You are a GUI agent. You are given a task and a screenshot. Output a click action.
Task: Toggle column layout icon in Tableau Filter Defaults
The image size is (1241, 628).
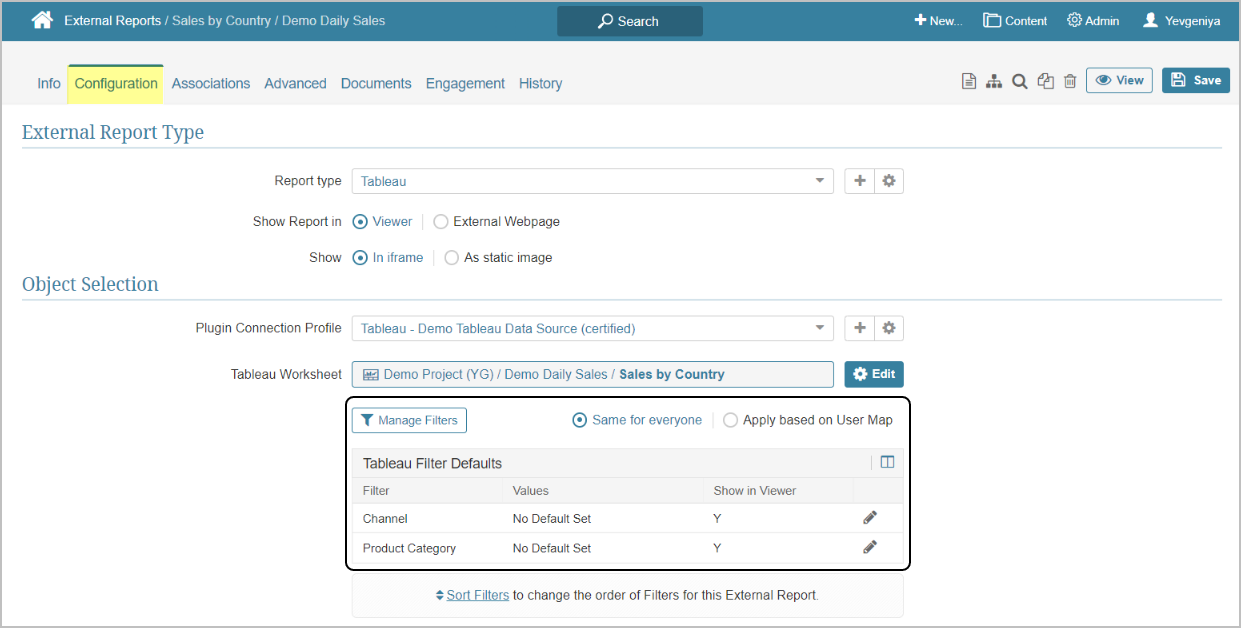tap(887, 462)
